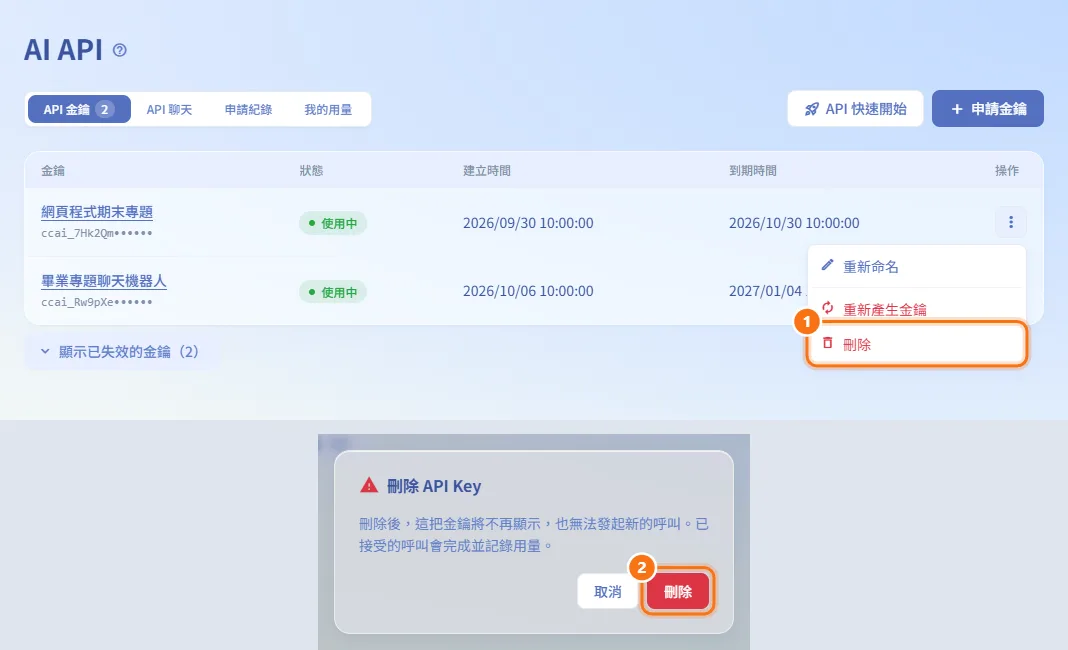The image size is (1068, 650).
Task: Click creation time 2026/10/06 10:00:00
Action: click(528, 291)
